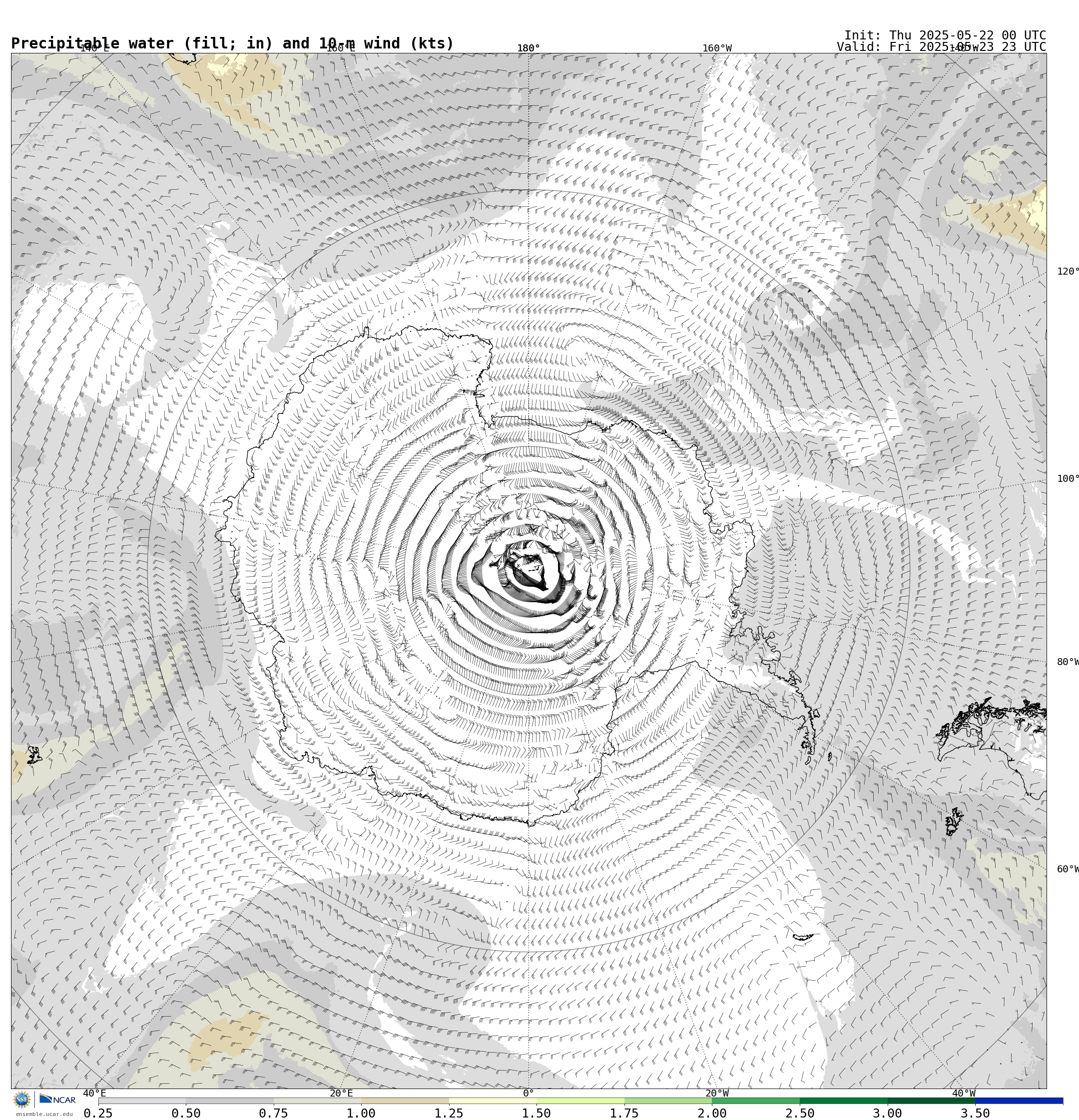
Task: Click the 160°W longitude label at top
Action: [717, 48]
